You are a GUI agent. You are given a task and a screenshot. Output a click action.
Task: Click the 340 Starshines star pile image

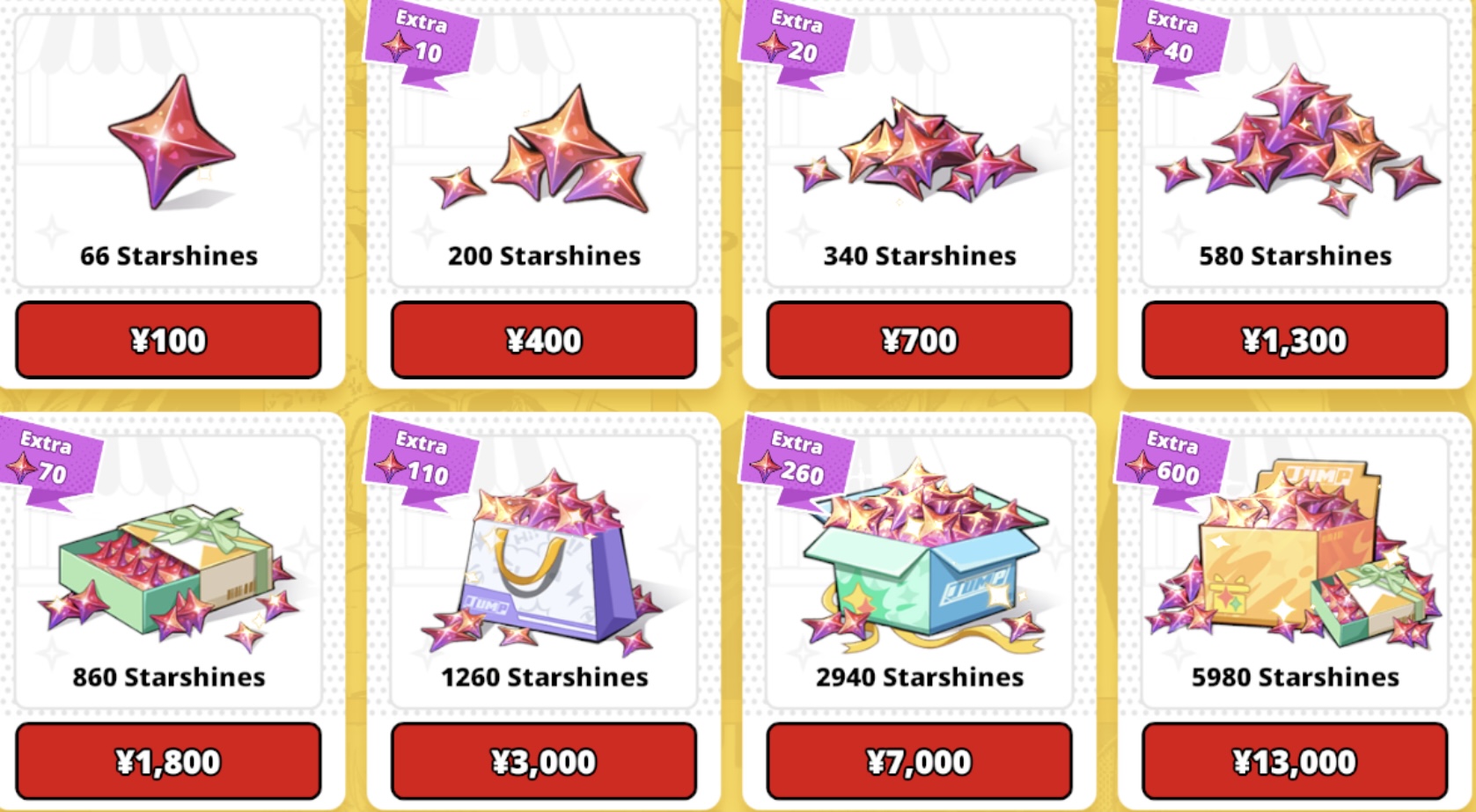point(917,150)
